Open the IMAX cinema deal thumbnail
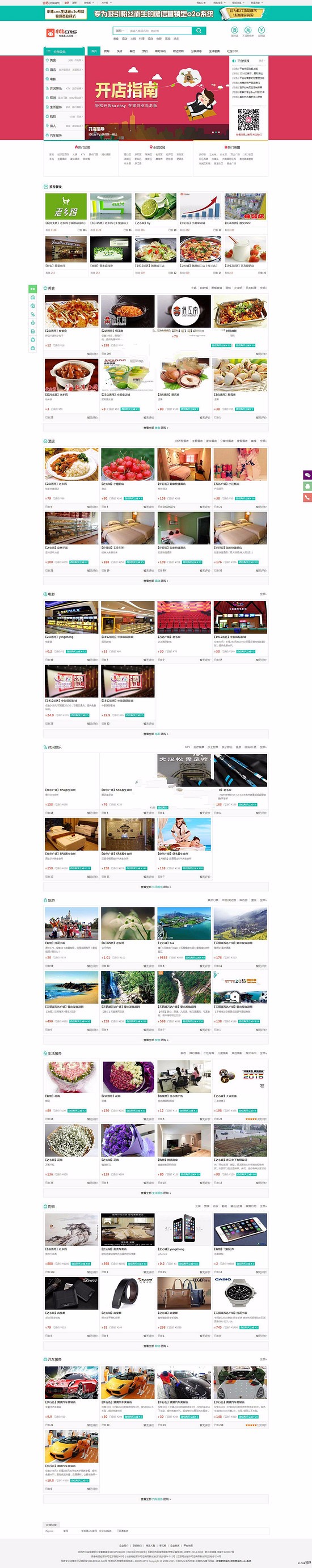 point(71,618)
